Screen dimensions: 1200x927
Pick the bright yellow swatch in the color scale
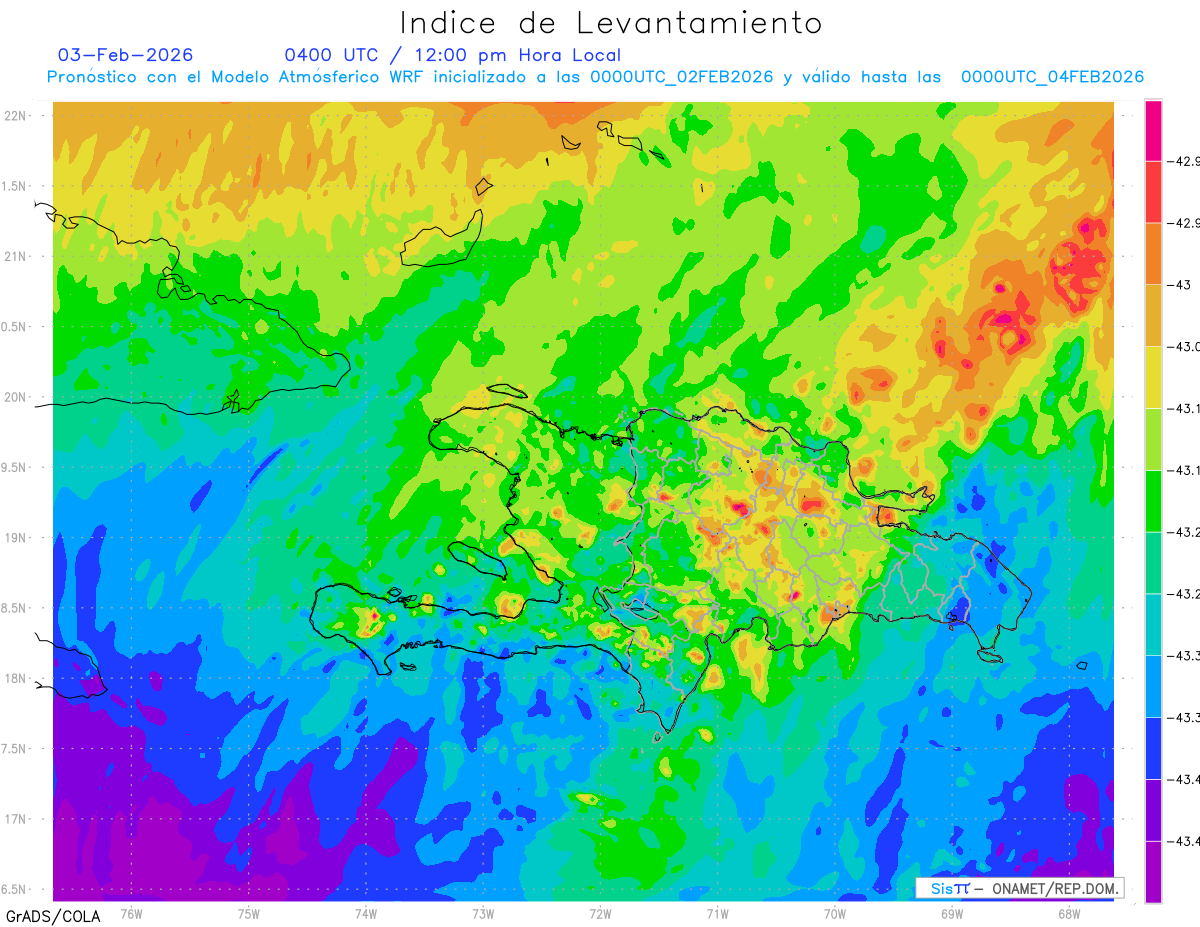(x=1153, y=377)
